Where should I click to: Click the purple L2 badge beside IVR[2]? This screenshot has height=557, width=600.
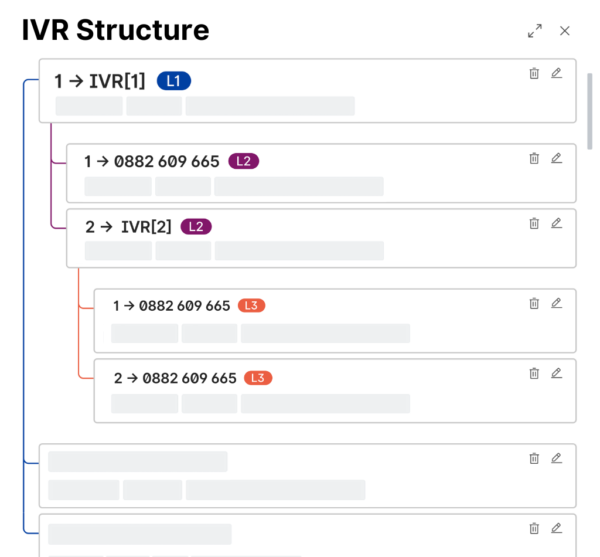[x=196, y=227]
